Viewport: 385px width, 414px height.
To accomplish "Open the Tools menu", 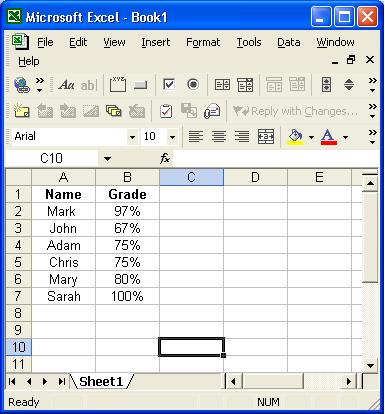I will (249, 42).
